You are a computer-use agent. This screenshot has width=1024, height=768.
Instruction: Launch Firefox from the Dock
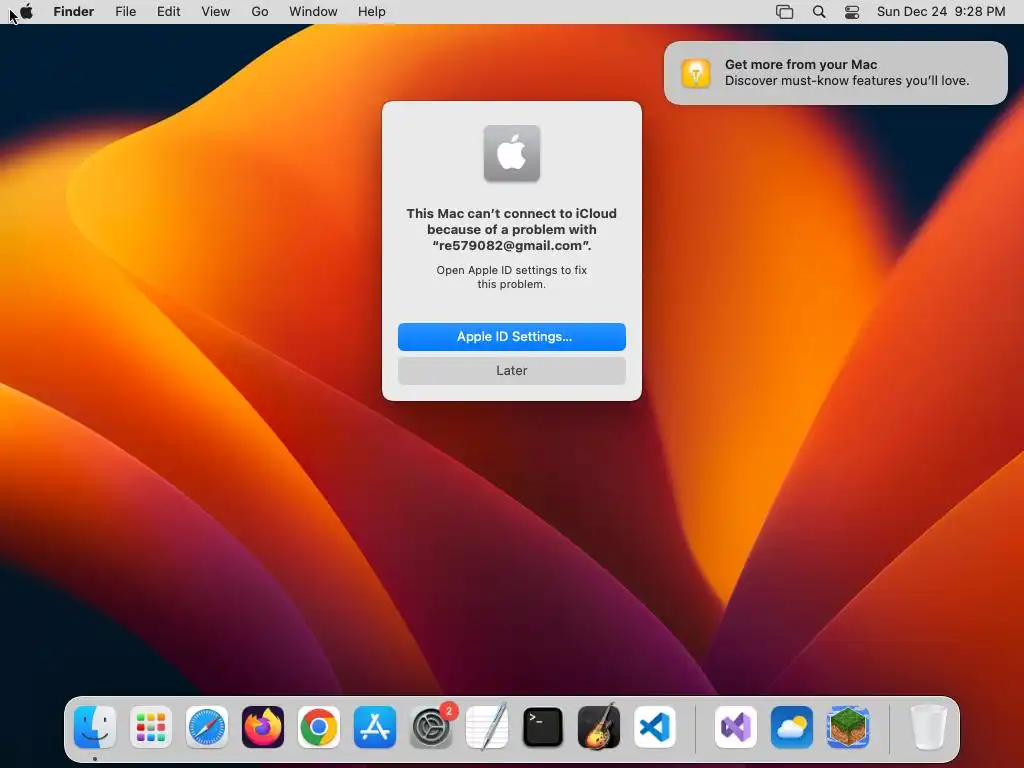click(263, 727)
